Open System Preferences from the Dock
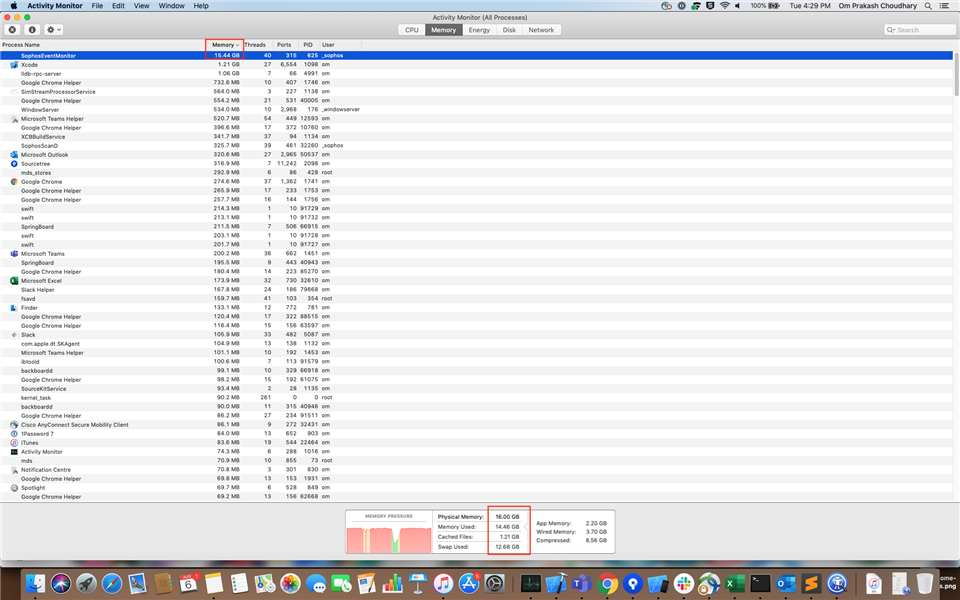Image resolution: width=960 pixels, height=600 pixels. coord(494,583)
